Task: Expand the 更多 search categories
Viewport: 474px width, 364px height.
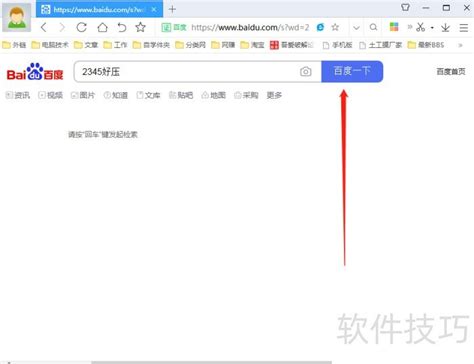Action: pyautogui.click(x=274, y=95)
